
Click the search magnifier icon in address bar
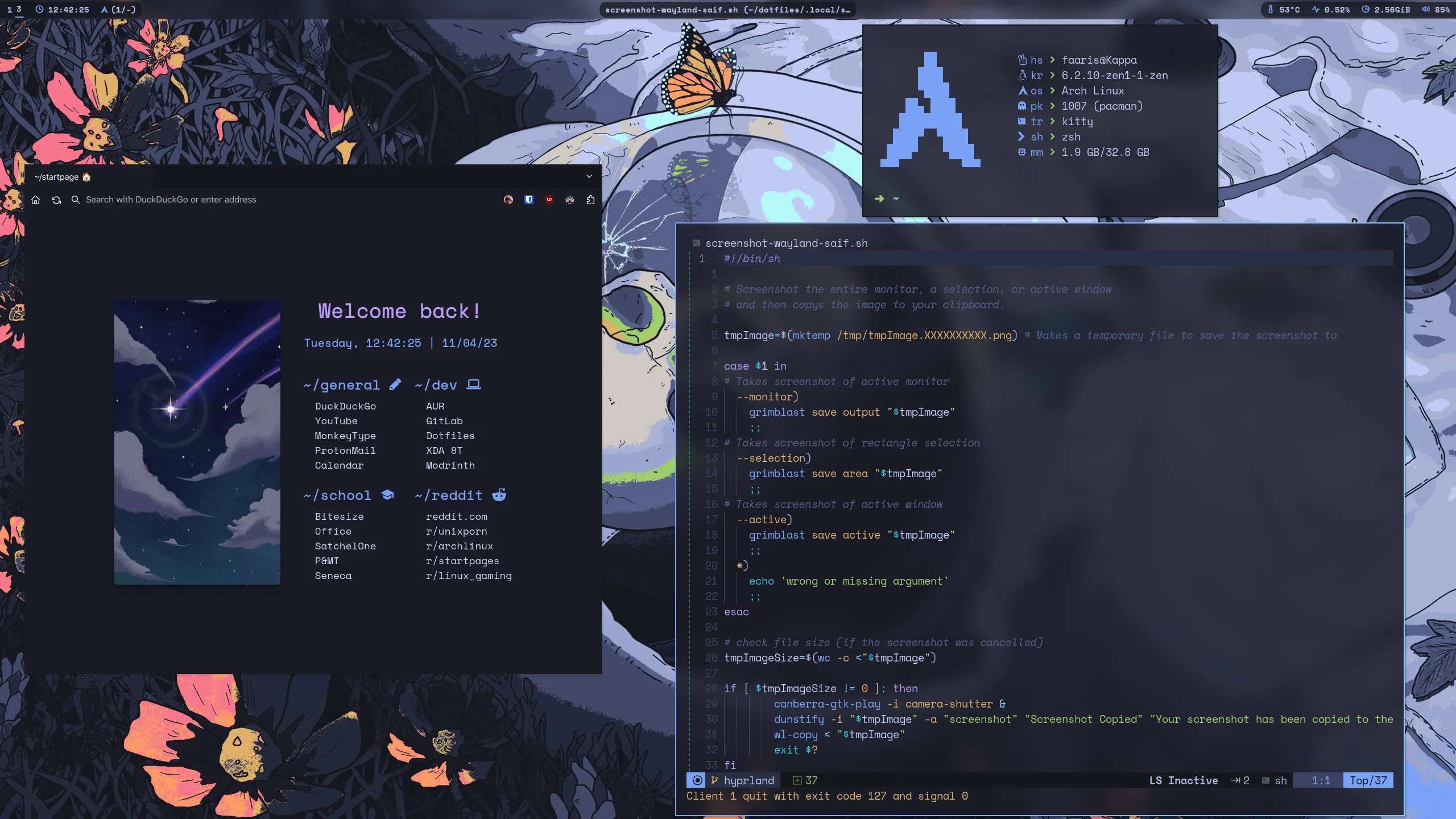pos(75,200)
